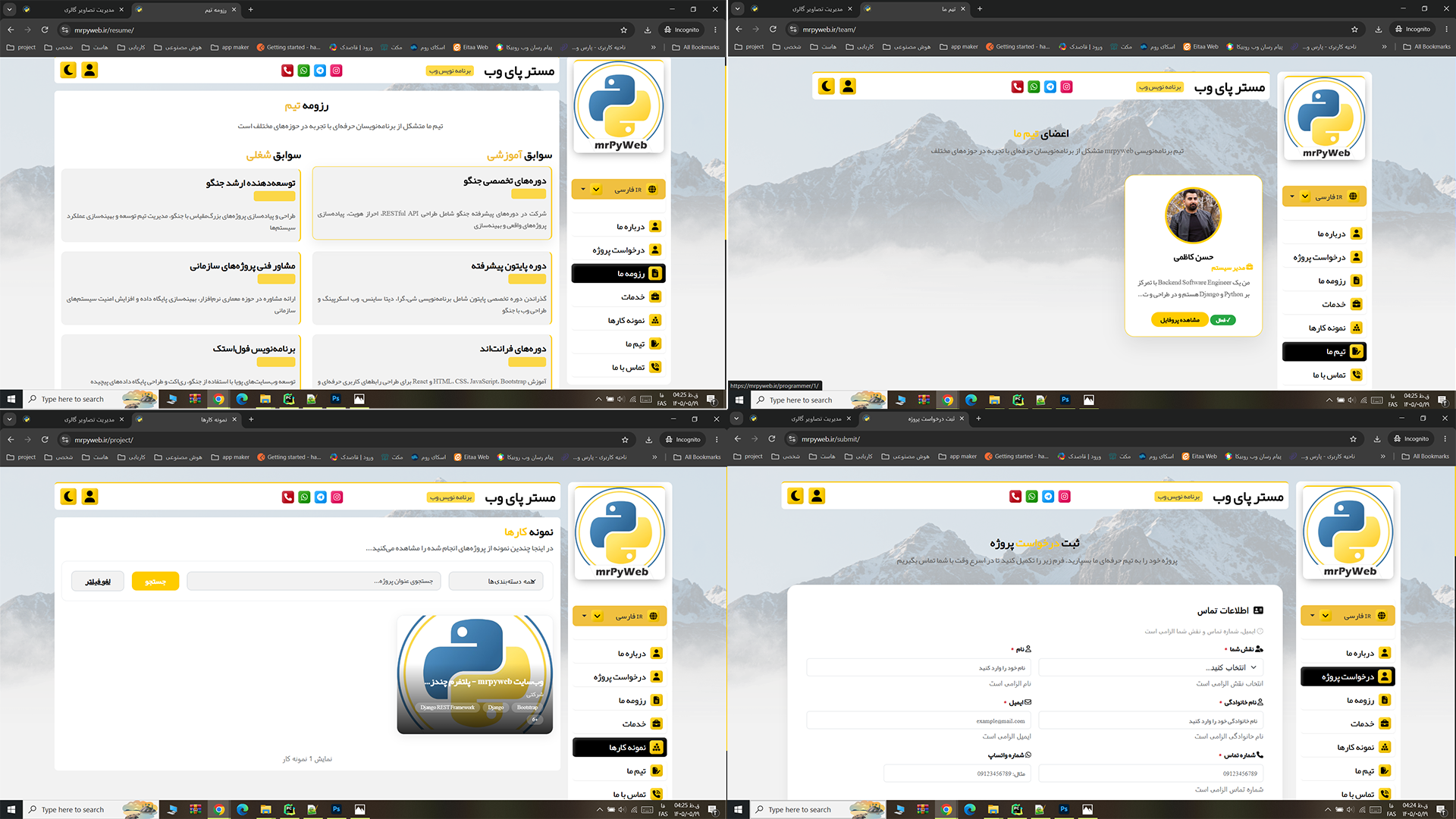
Task: Open Photoshop in taskbar below the project page window
Action: [336, 809]
